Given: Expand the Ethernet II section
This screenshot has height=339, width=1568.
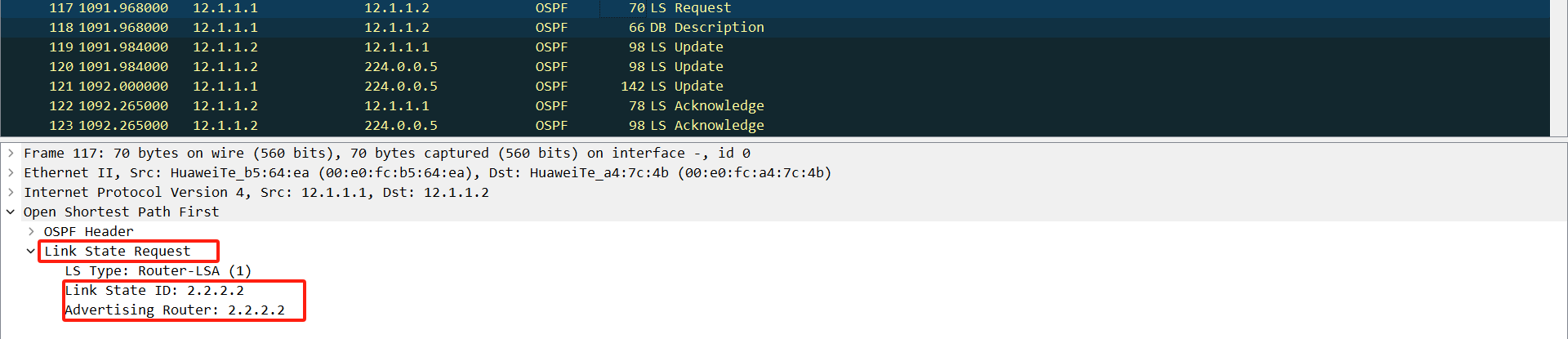Looking at the screenshot, I should pyautogui.click(x=11, y=172).
